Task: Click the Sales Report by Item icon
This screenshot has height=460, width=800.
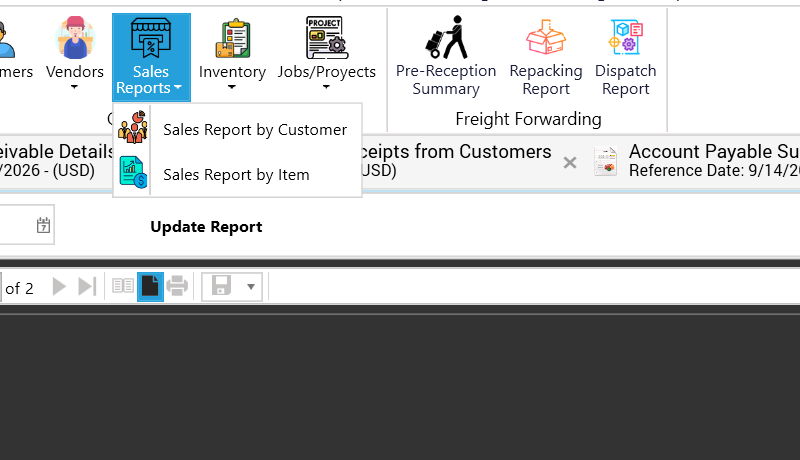Action: pos(133,172)
